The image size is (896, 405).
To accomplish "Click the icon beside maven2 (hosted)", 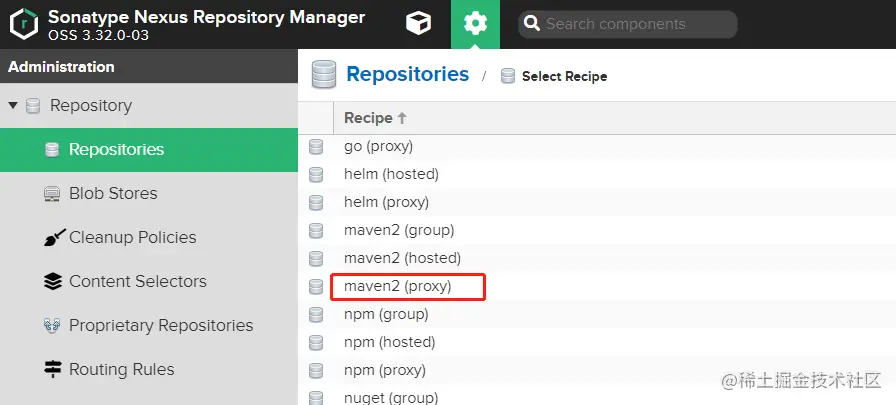I will (x=316, y=259).
